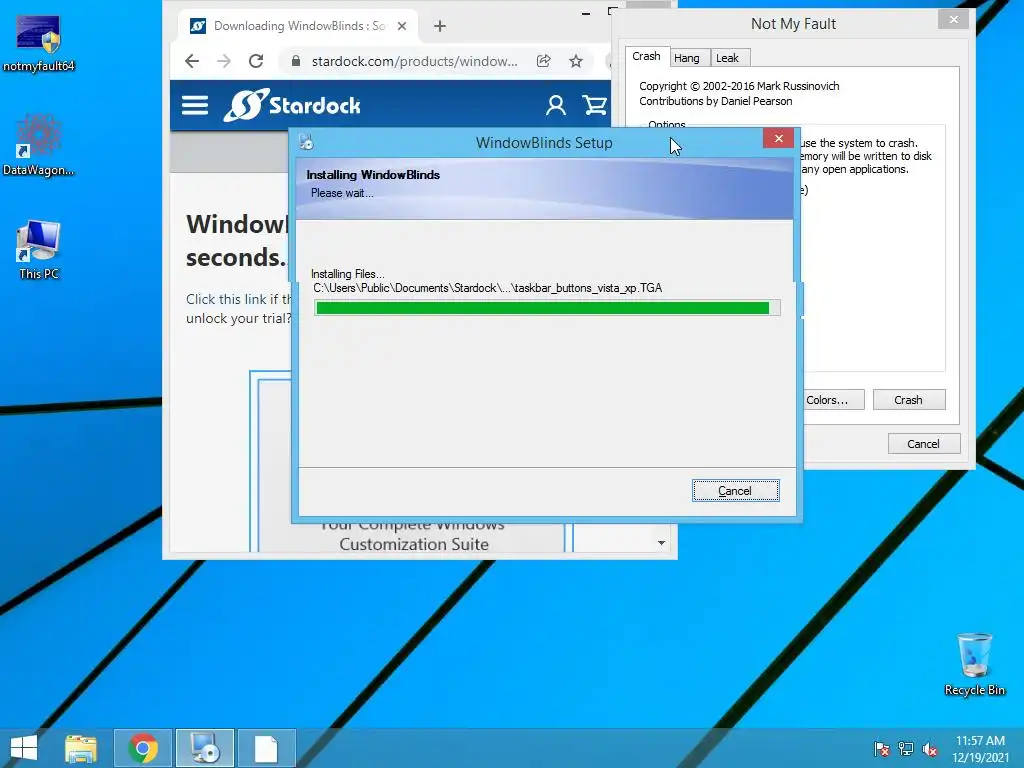Open the Action Center flag tray icon
Viewport: 1024px width, 768px height.
[882, 749]
